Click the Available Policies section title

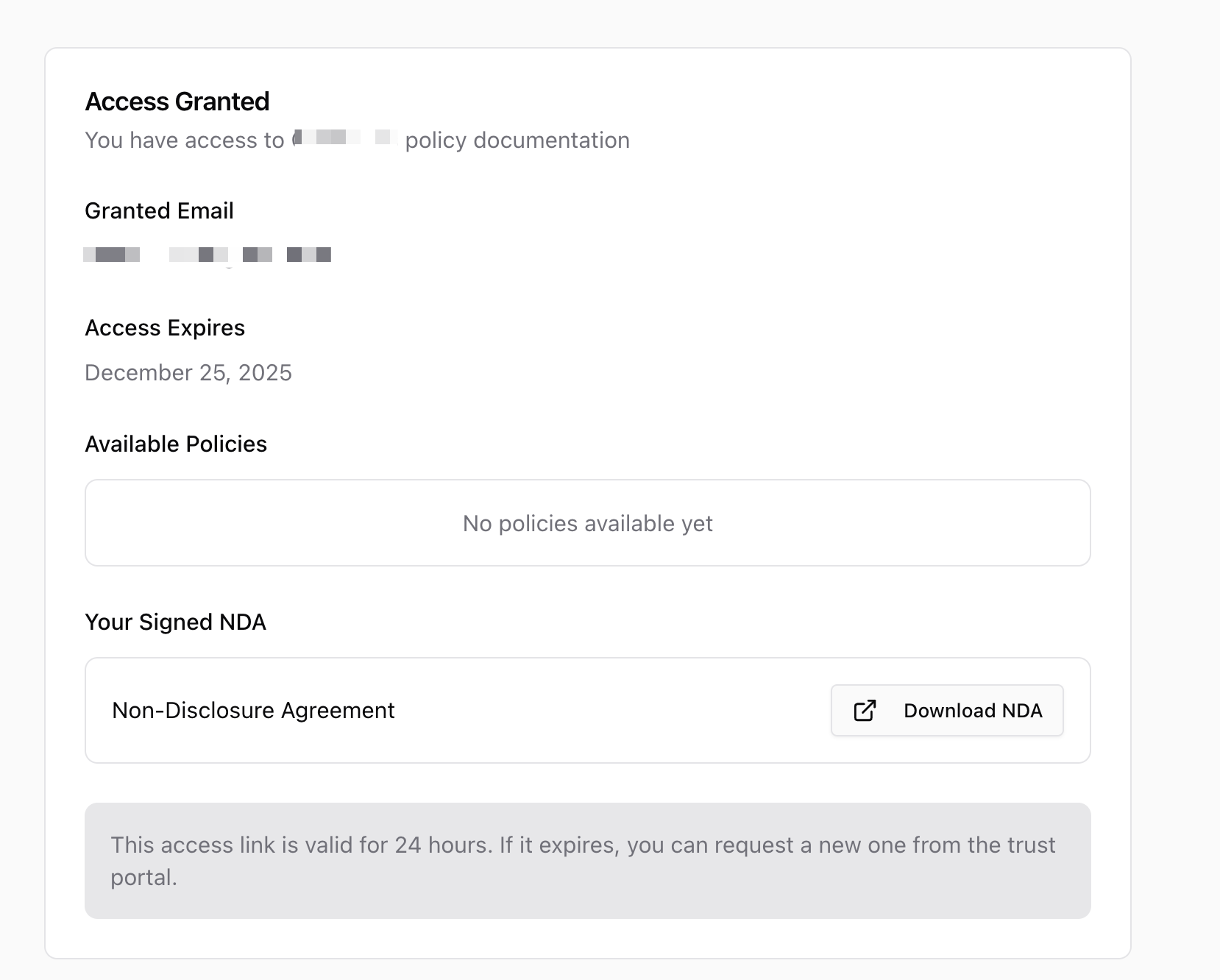click(x=176, y=444)
